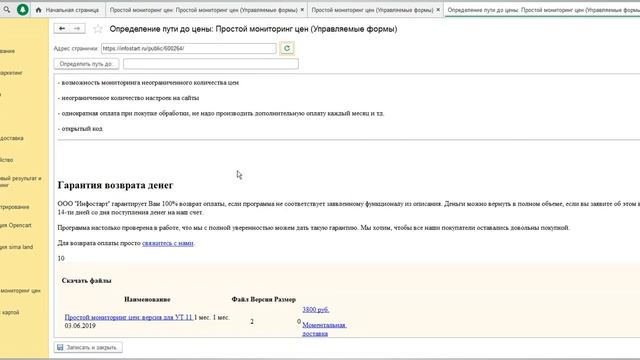The width and height of the screenshot is (640, 360).
Task: Click the line about однократная оплата
Action: tap(221, 113)
